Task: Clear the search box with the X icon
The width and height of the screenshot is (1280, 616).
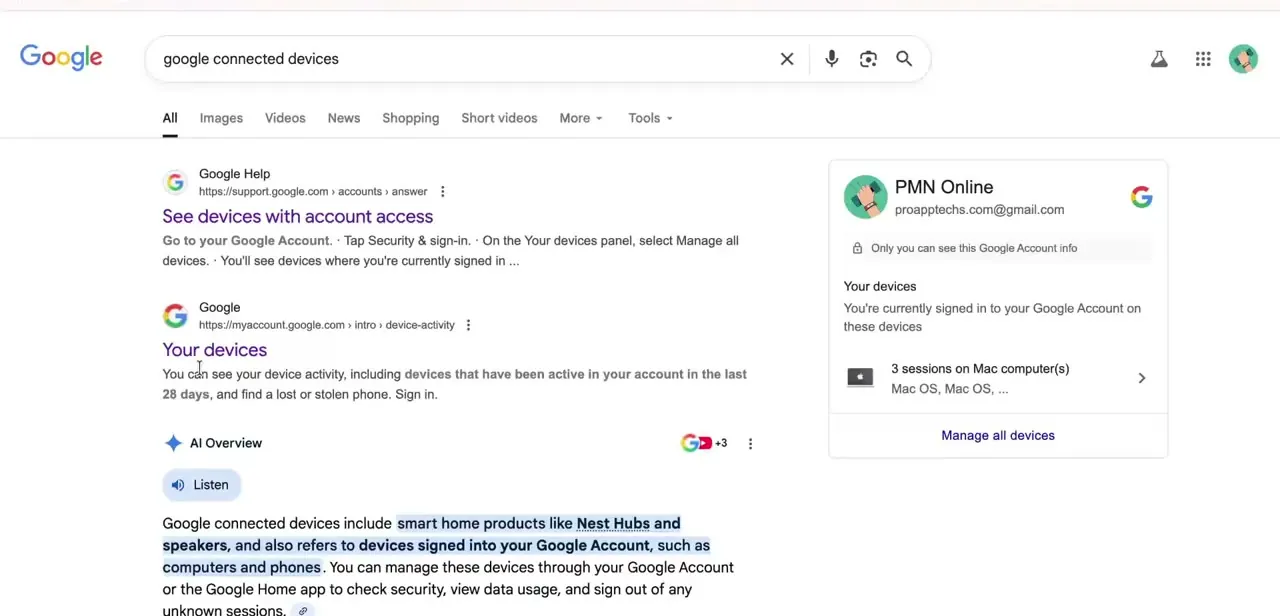Action: pyautogui.click(x=787, y=59)
